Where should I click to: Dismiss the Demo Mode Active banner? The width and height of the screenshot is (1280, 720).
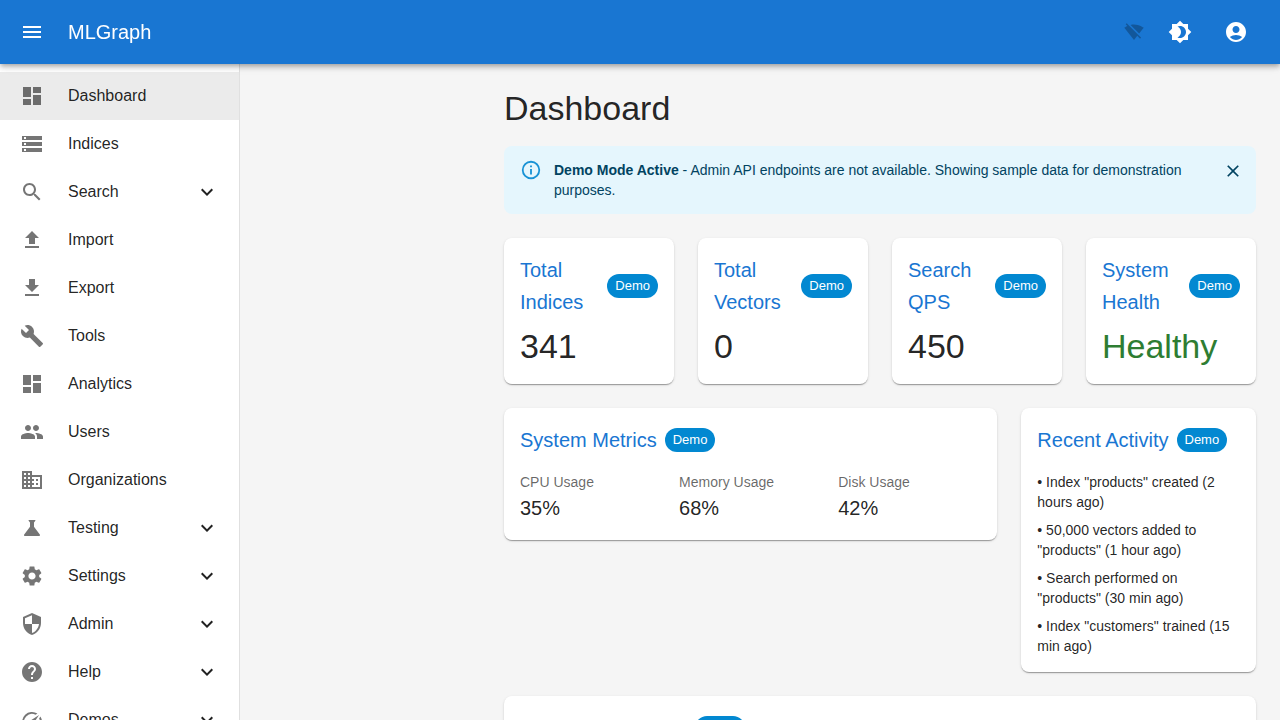[x=1233, y=171]
